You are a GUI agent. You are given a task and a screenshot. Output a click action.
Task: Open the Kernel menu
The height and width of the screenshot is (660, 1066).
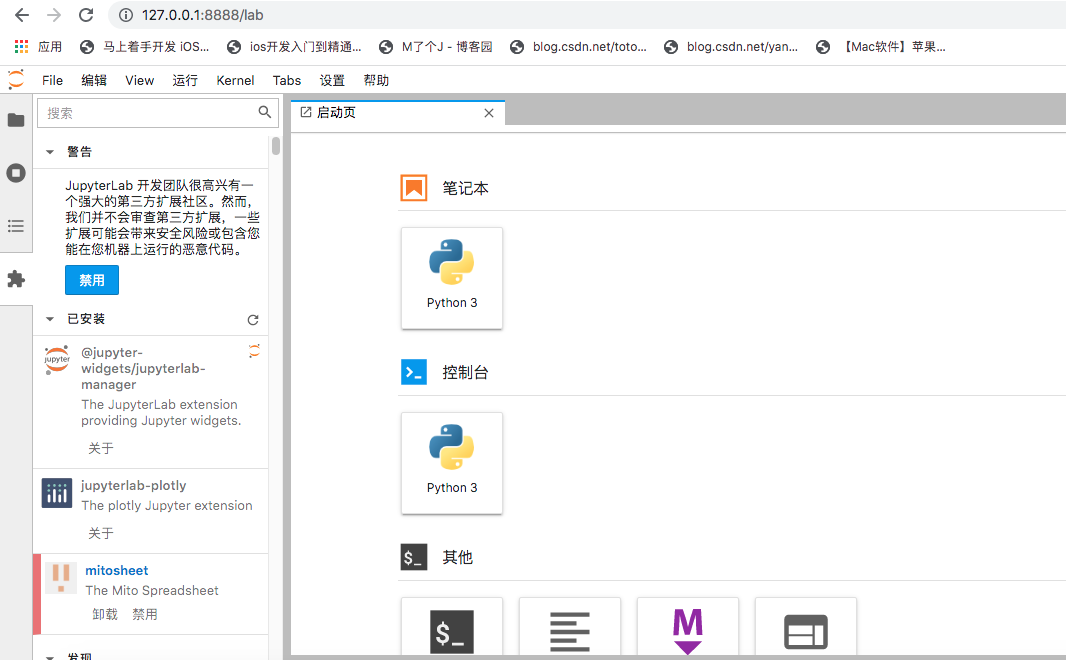[235, 80]
